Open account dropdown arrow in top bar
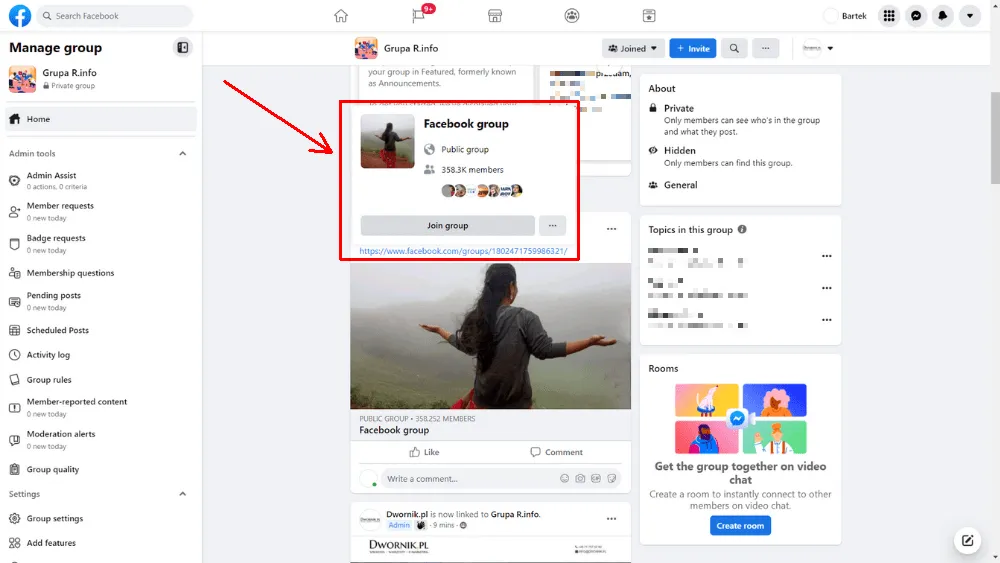 coord(969,16)
